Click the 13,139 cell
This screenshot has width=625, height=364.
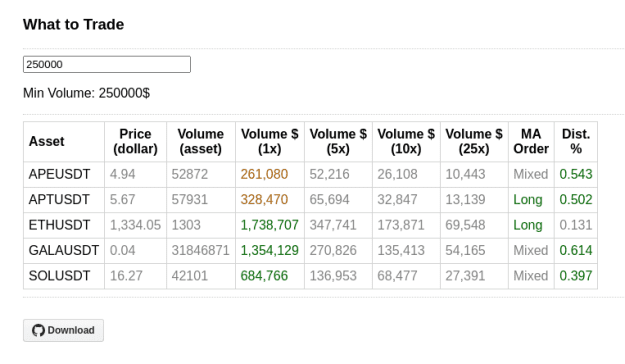pyautogui.click(x=474, y=200)
